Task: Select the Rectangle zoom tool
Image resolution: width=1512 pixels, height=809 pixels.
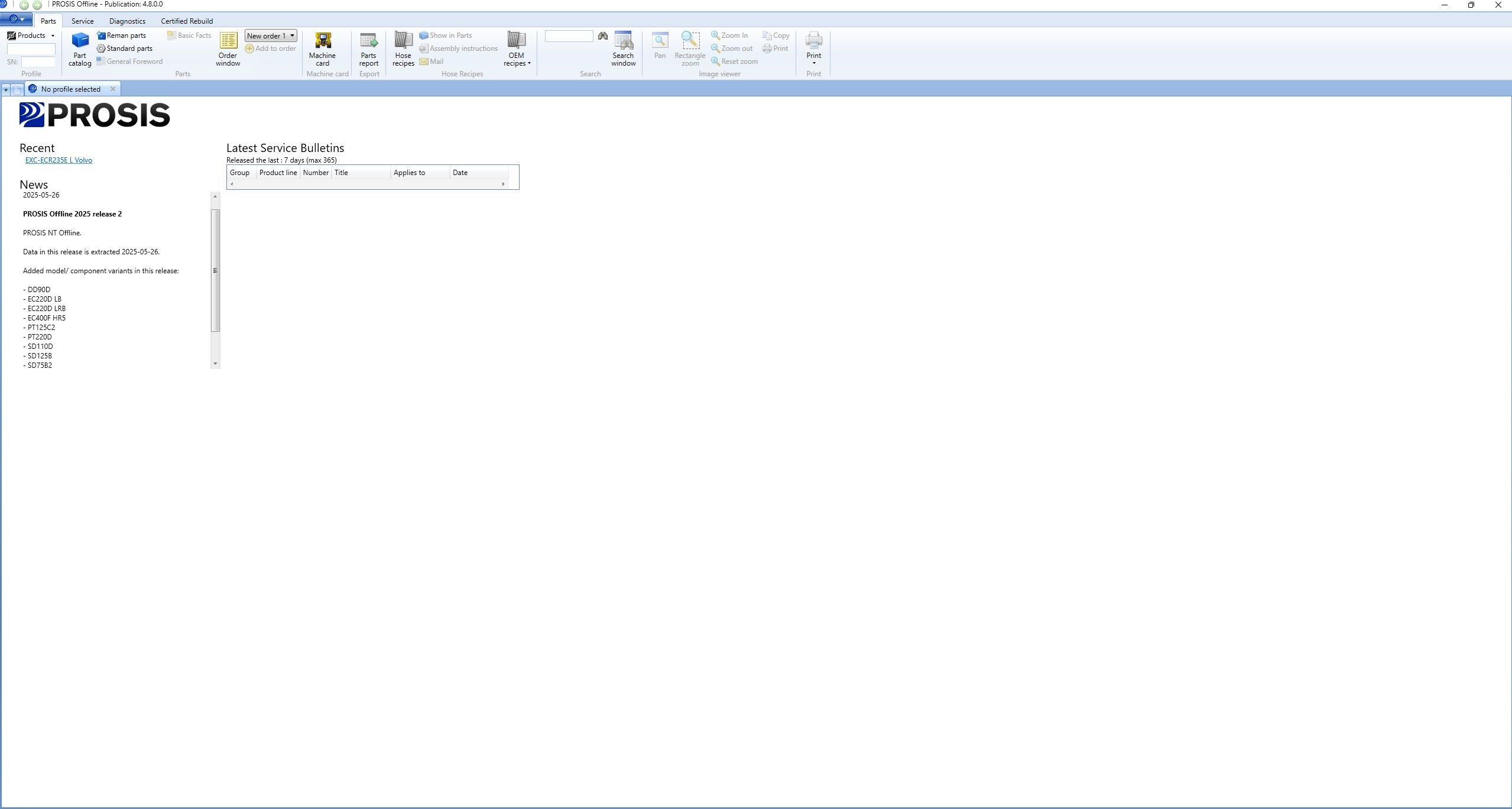Action: coord(690,49)
